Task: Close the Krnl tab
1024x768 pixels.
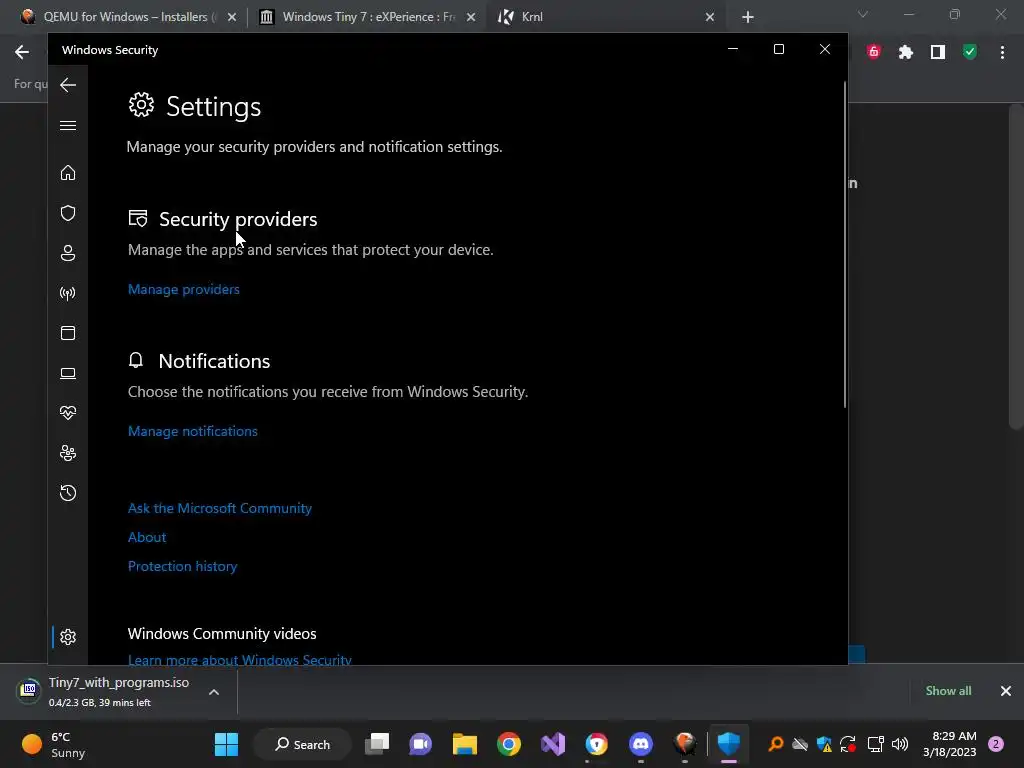Action: click(710, 17)
